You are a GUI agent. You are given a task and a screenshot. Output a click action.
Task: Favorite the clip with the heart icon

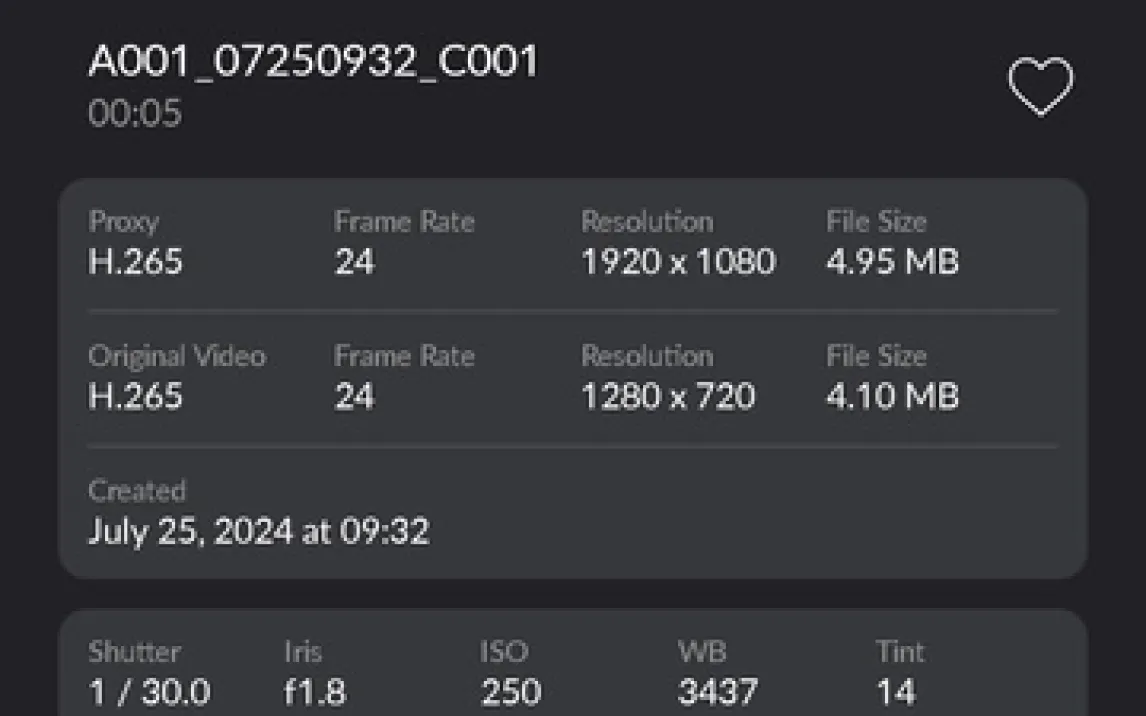coord(1040,86)
